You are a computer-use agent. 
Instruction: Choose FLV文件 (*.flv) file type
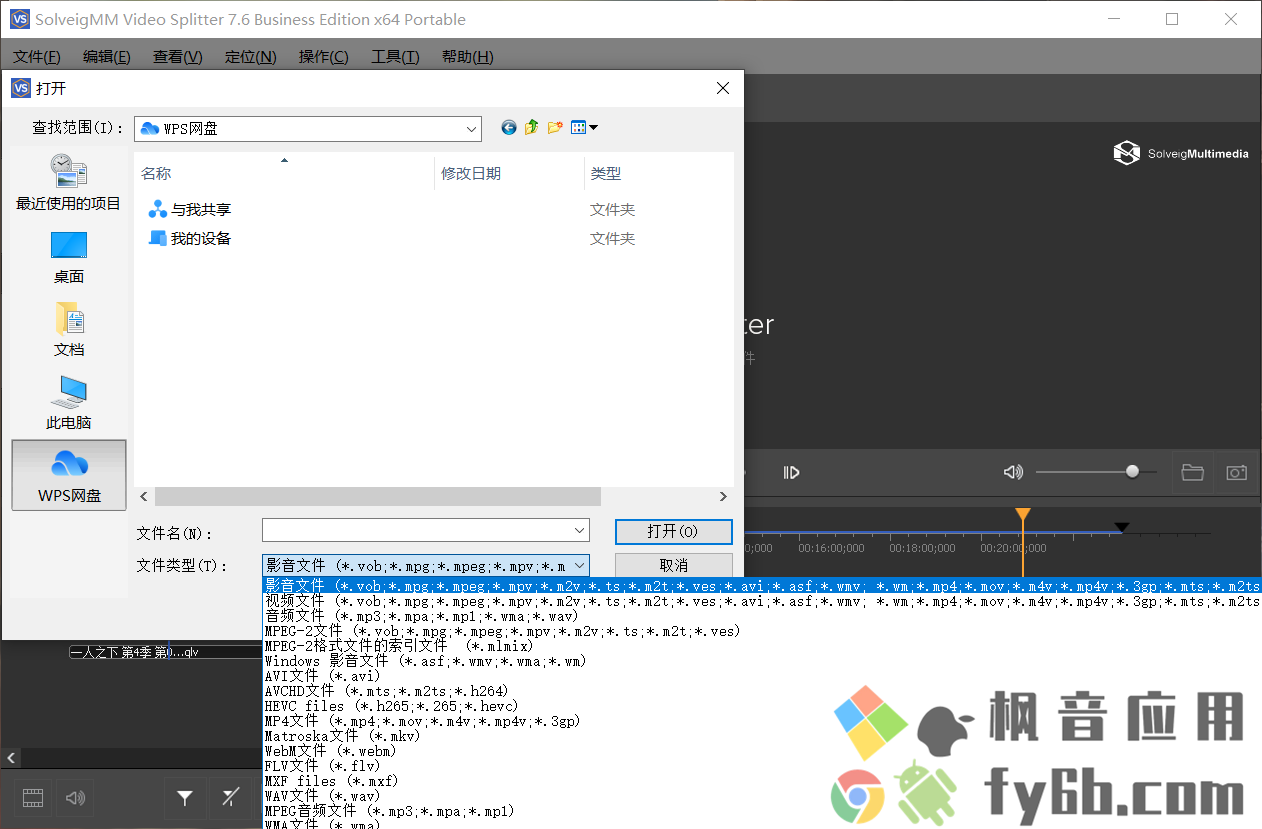point(762,766)
